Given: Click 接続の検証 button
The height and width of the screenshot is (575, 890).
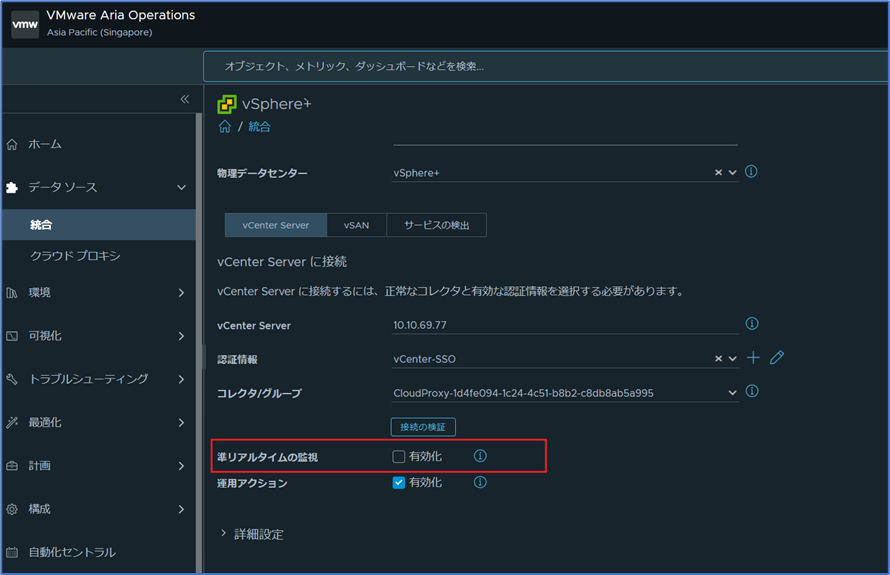Looking at the screenshot, I should (x=423, y=427).
